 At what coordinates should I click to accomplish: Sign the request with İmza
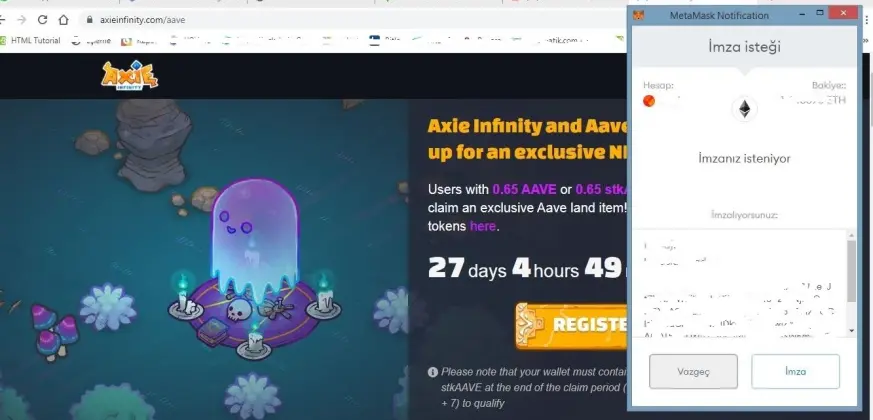coord(795,372)
